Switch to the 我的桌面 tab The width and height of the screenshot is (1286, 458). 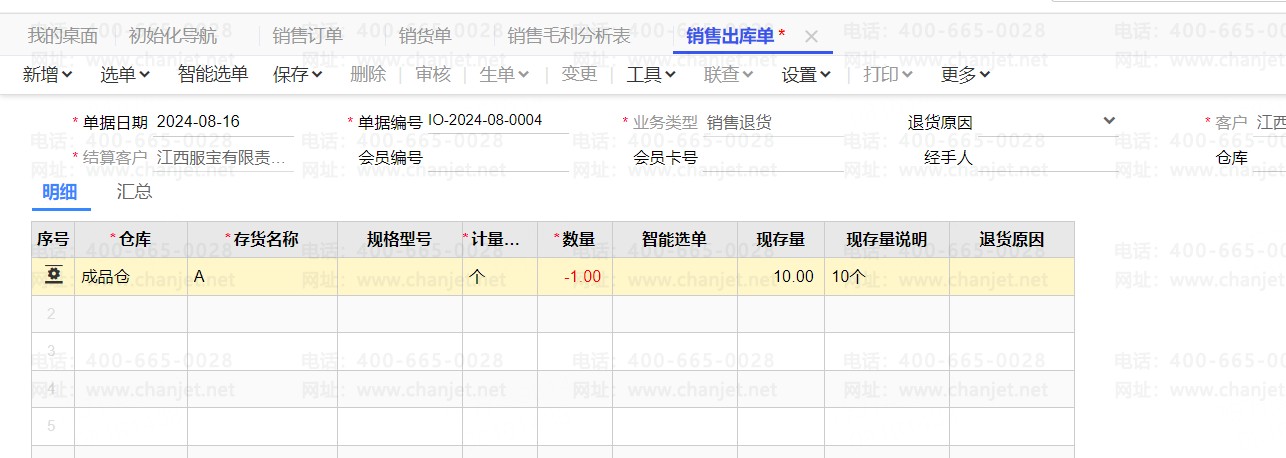tap(62, 37)
